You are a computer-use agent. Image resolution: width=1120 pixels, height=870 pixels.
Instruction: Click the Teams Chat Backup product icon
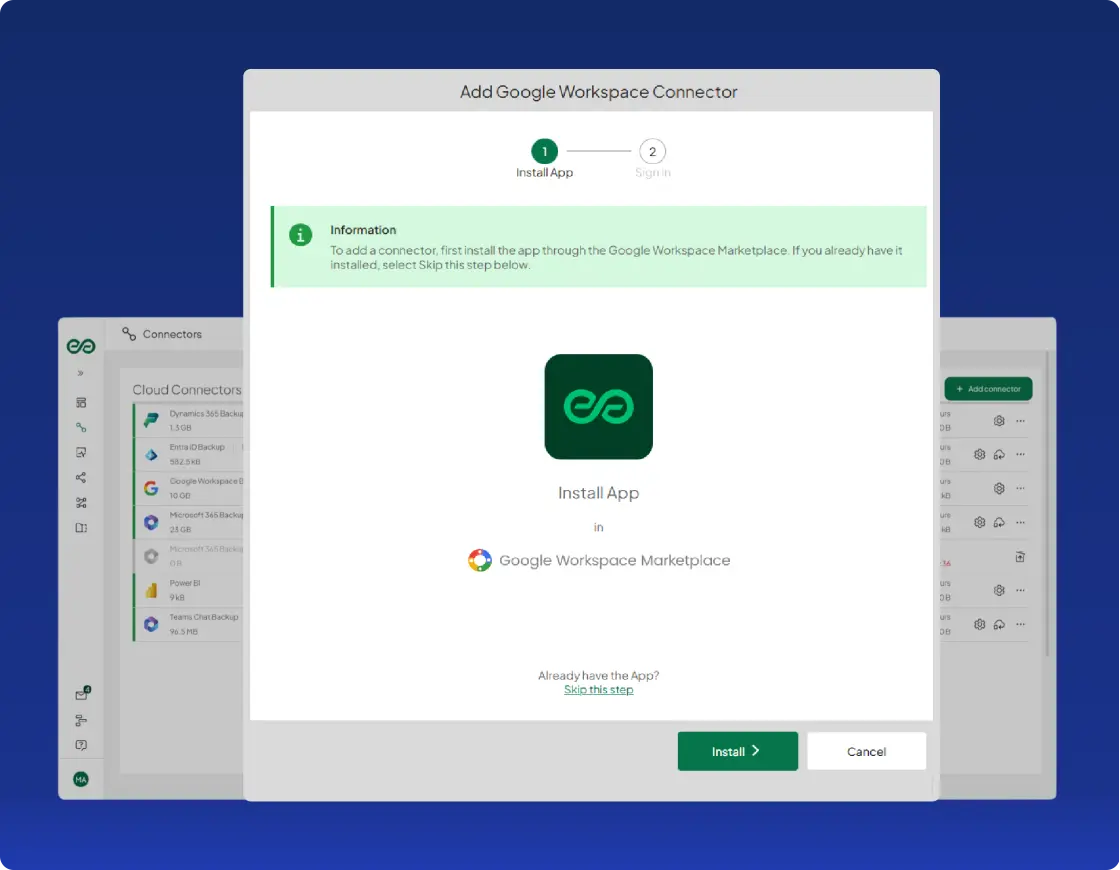tap(151, 624)
